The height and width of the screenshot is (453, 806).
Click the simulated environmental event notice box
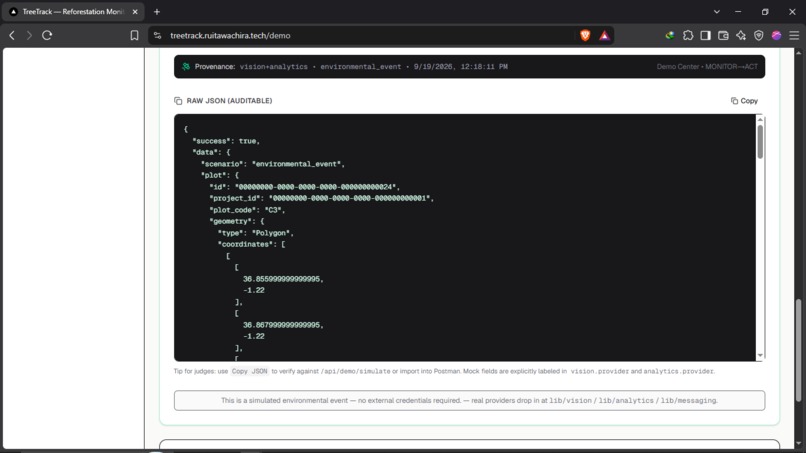tap(469, 401)
